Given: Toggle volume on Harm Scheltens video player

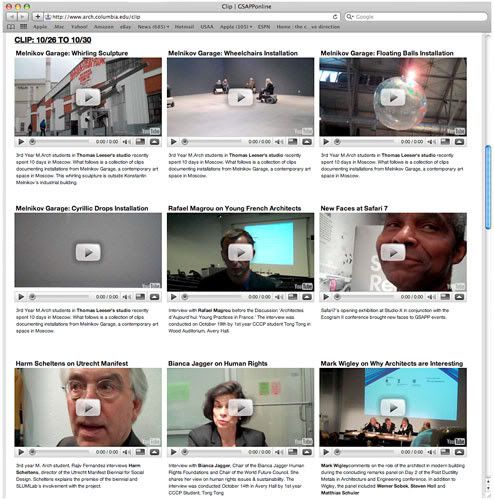Looking at the screenshot, I should (x=127, y=452).
